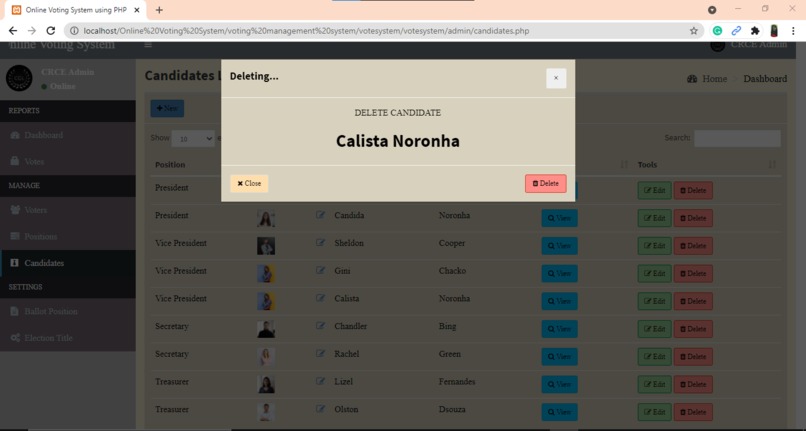
Task: Click the tab search circle icon
Action: click(712, 9)
